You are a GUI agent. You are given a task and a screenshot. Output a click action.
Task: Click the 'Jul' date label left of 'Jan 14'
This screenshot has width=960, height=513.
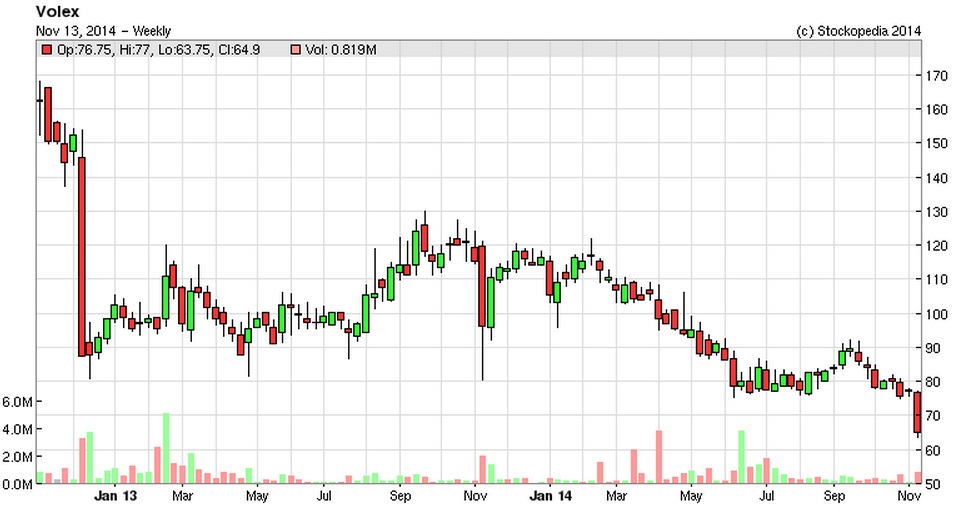pyautogui.click(x=323, y=496)
